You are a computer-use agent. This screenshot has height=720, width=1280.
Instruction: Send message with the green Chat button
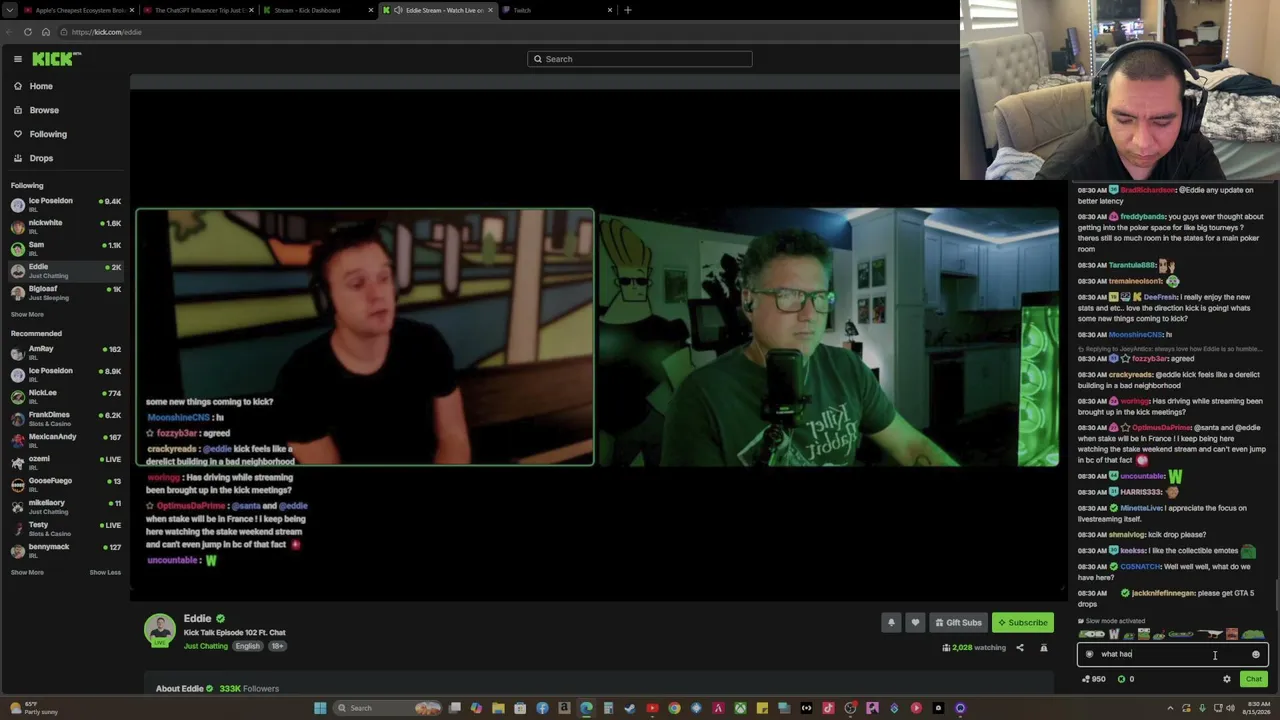[x=1254, y=679]
